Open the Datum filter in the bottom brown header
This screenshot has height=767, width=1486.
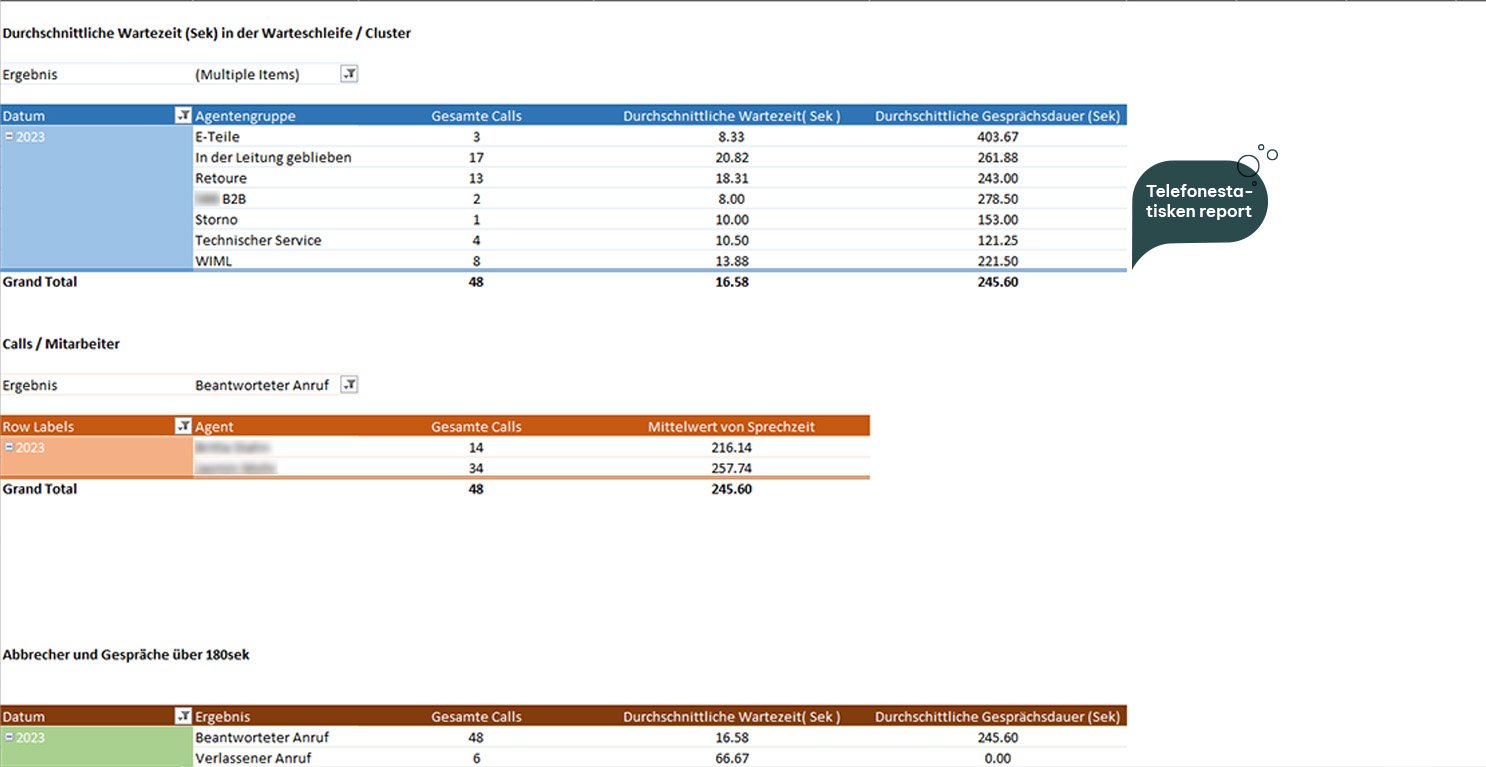click(183, 716)
